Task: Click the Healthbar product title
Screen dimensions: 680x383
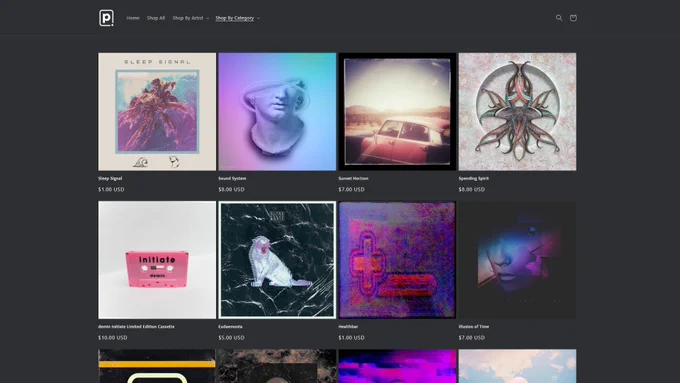Action: (348, 327)
